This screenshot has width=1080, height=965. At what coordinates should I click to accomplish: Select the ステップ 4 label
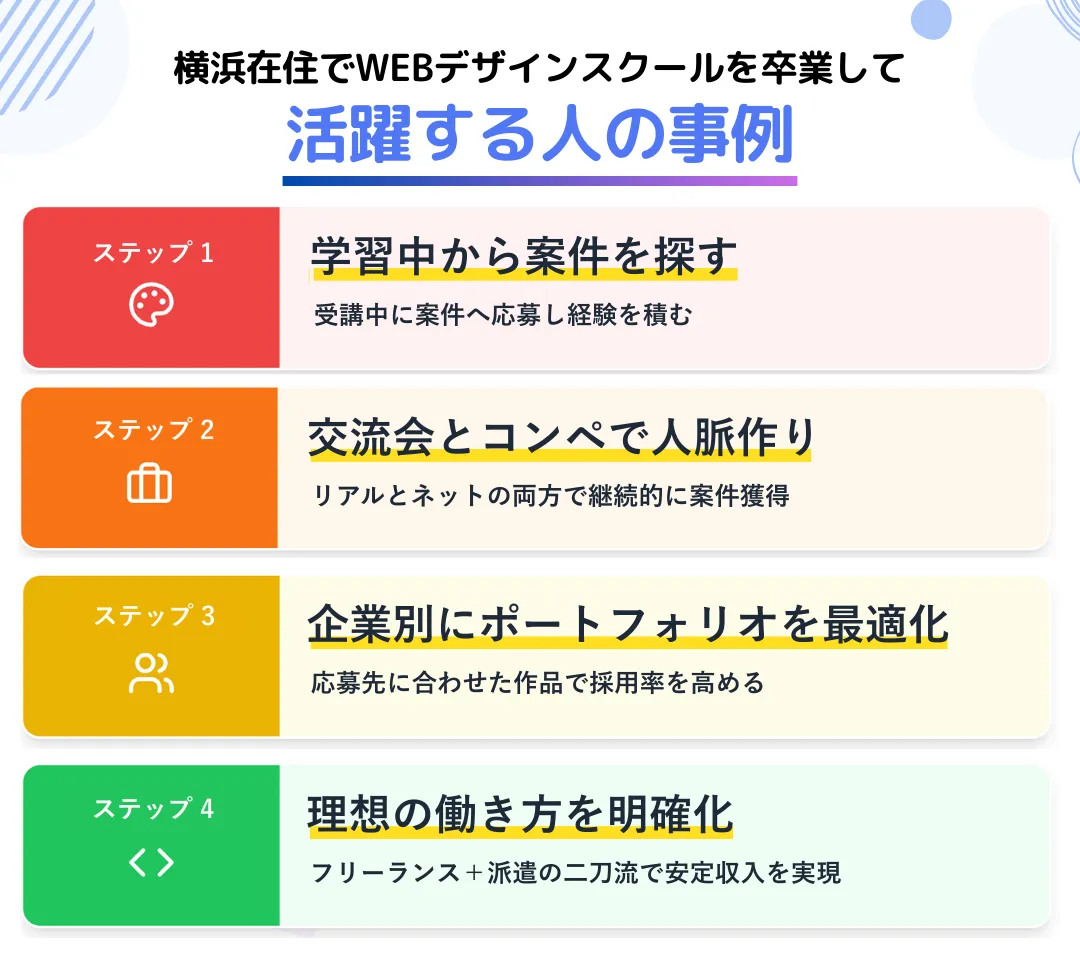tap(153, 808)
